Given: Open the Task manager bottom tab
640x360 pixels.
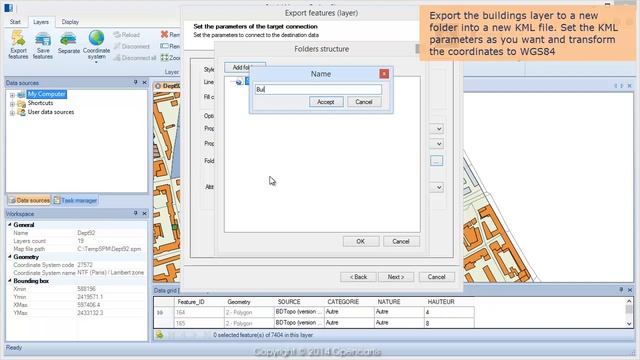Looking at the screenshot, I should point(75,200).
